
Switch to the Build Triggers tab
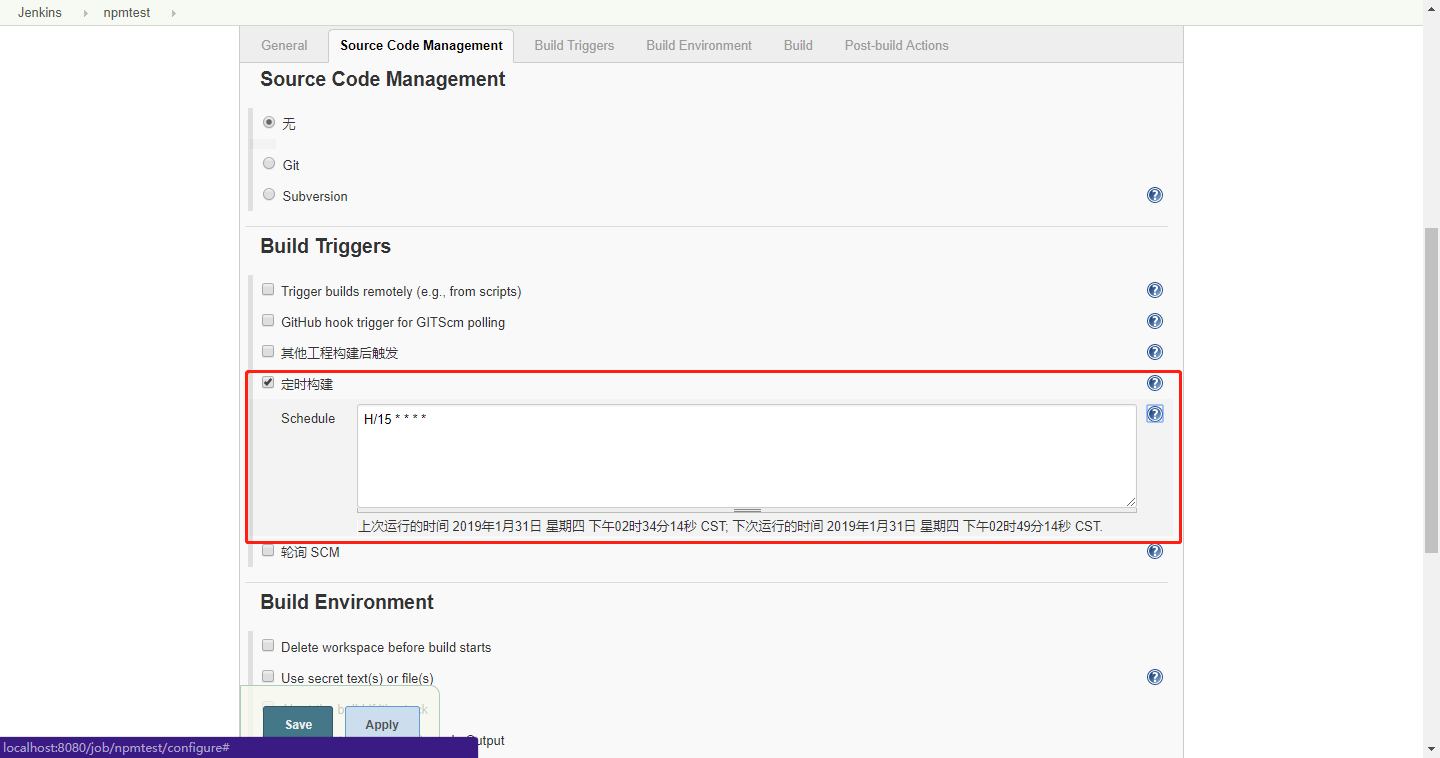pyautogui.click(x=574, y=45)
